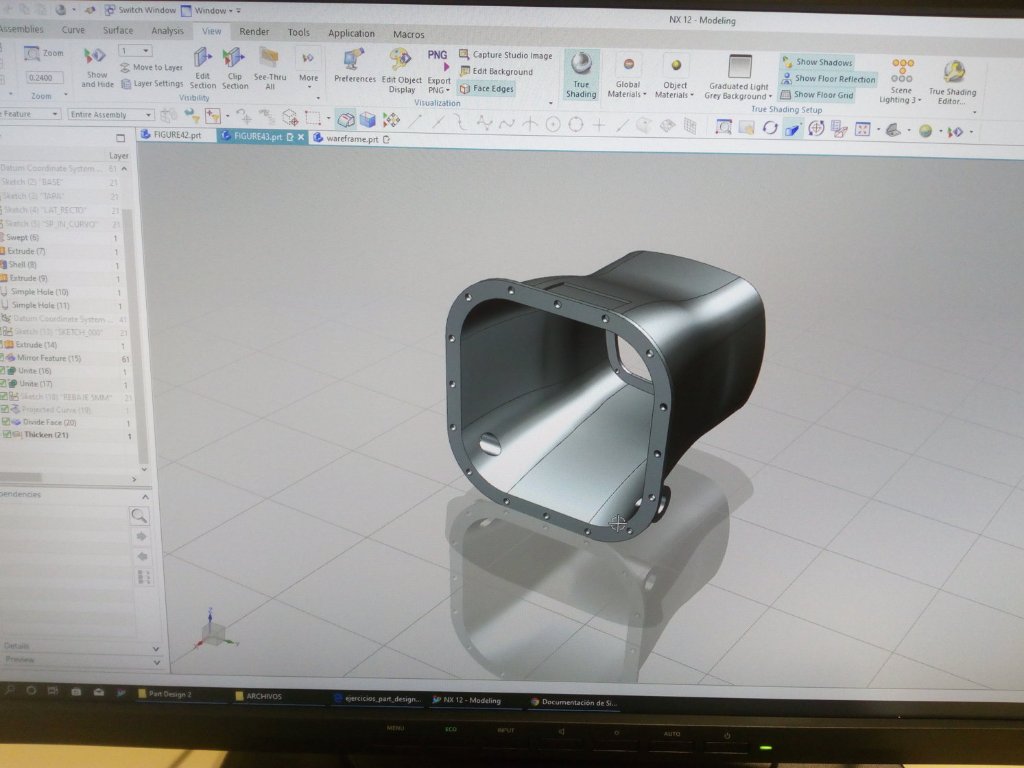Toggle Show Floor Reflection
Image resolution: width=1024 pixels, height=768 pixels.
coord(828,78)
